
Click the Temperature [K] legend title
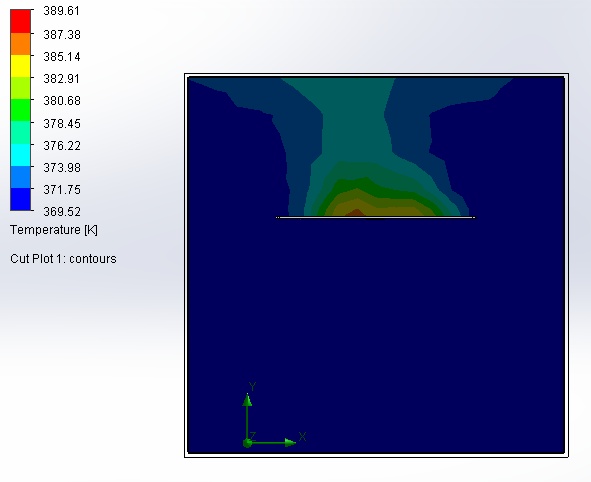pos(54,230)
